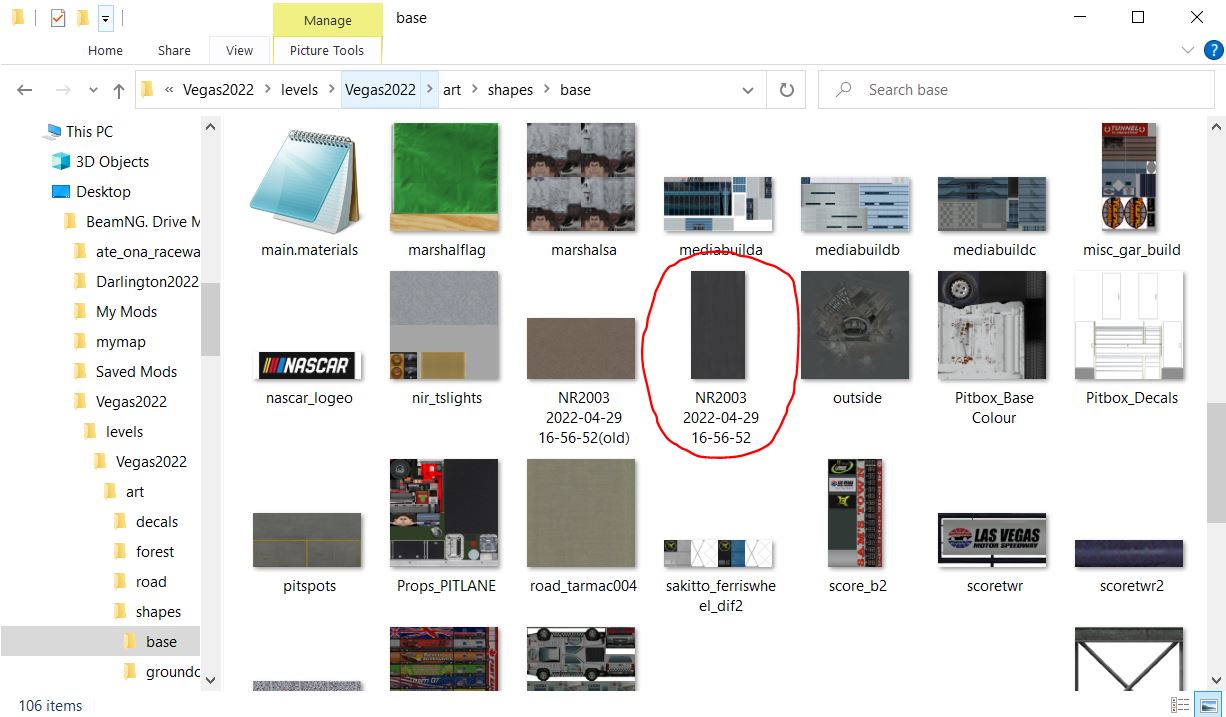Select the road_tarmac004 texture
This screenshot has height=717, width=1226.
pyautogui.click(x=582, y=528)
